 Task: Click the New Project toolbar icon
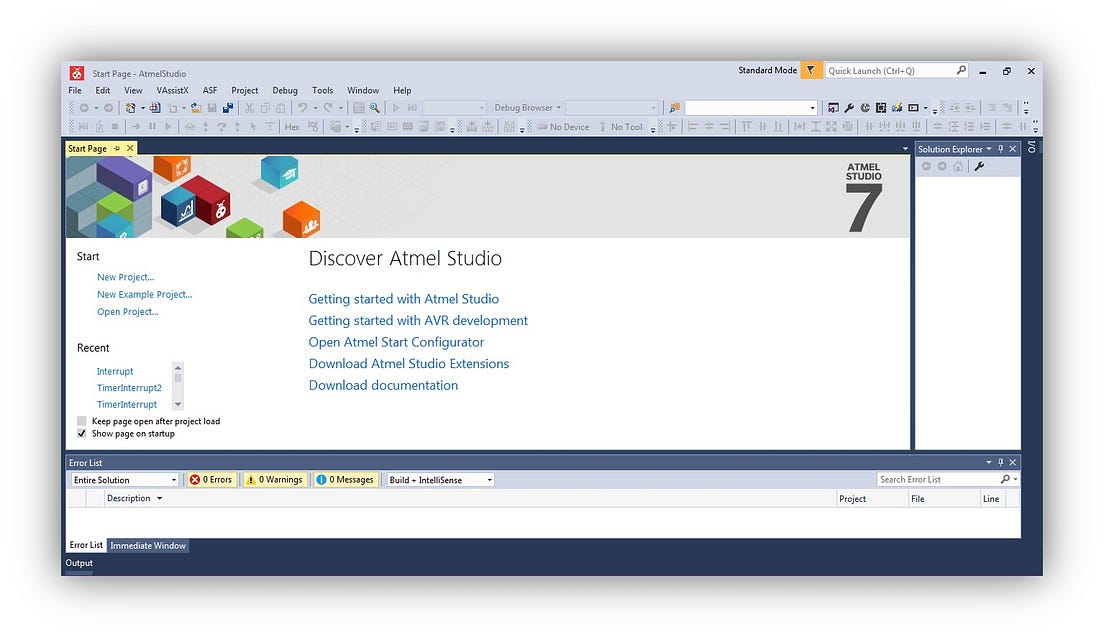[131, 107]
